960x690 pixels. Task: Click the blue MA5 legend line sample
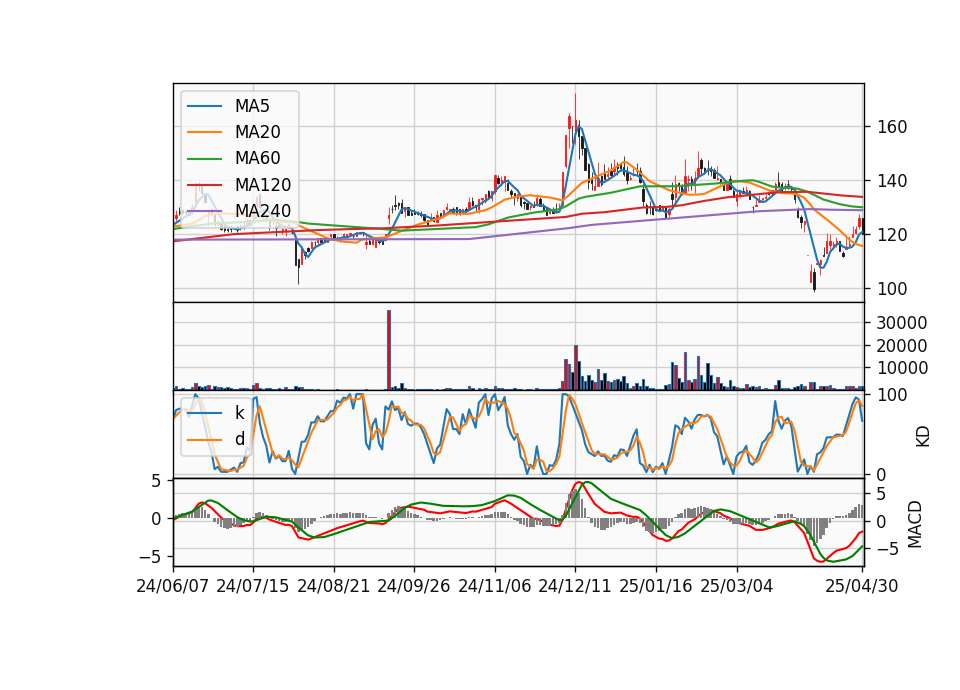tap(204, 107)
